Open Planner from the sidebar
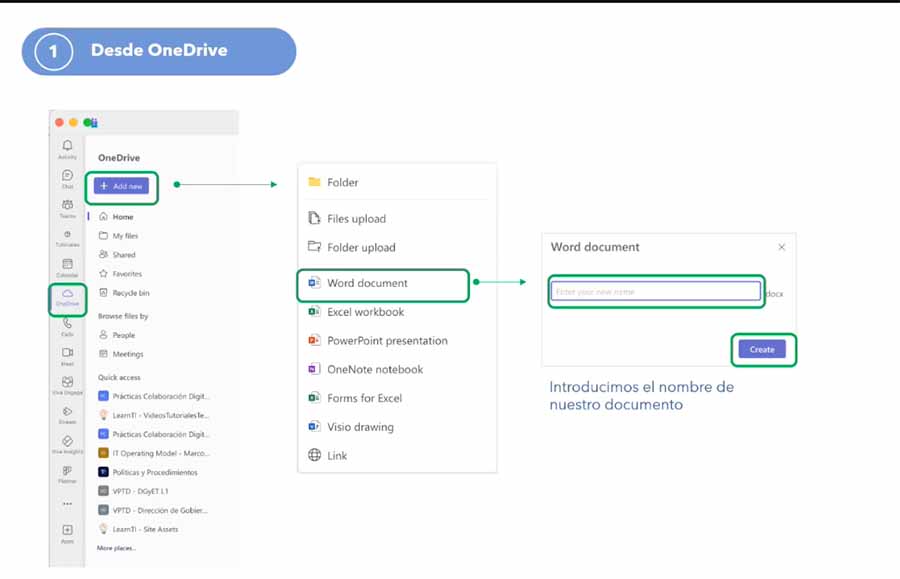This screenshot has width=900, height=579. click(x=67, y=475)
